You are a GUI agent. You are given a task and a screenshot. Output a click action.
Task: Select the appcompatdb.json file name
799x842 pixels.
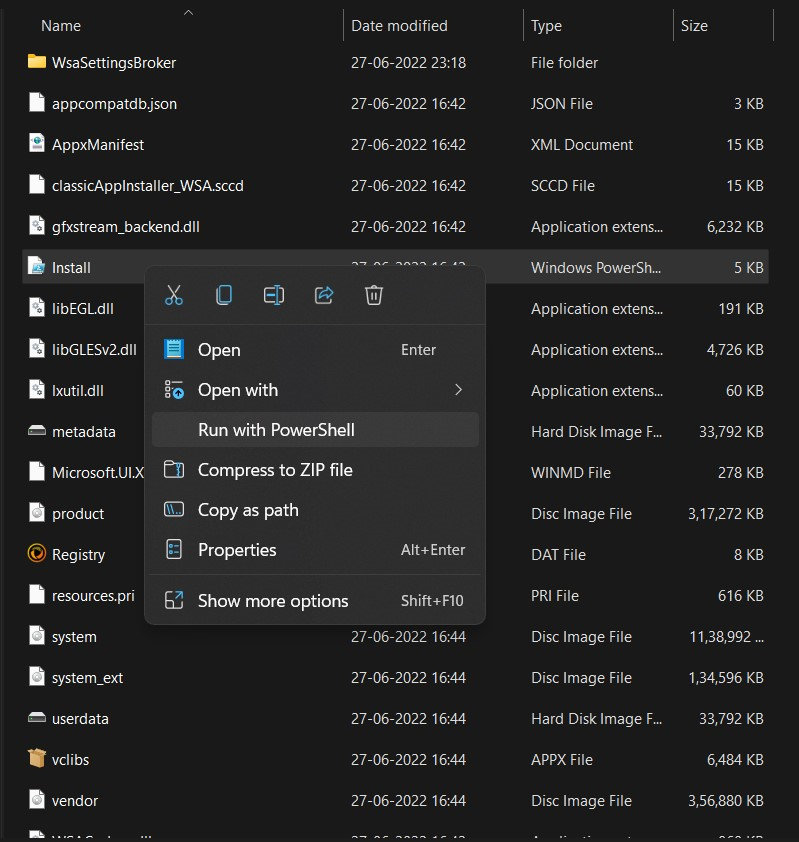coord(114,104)
